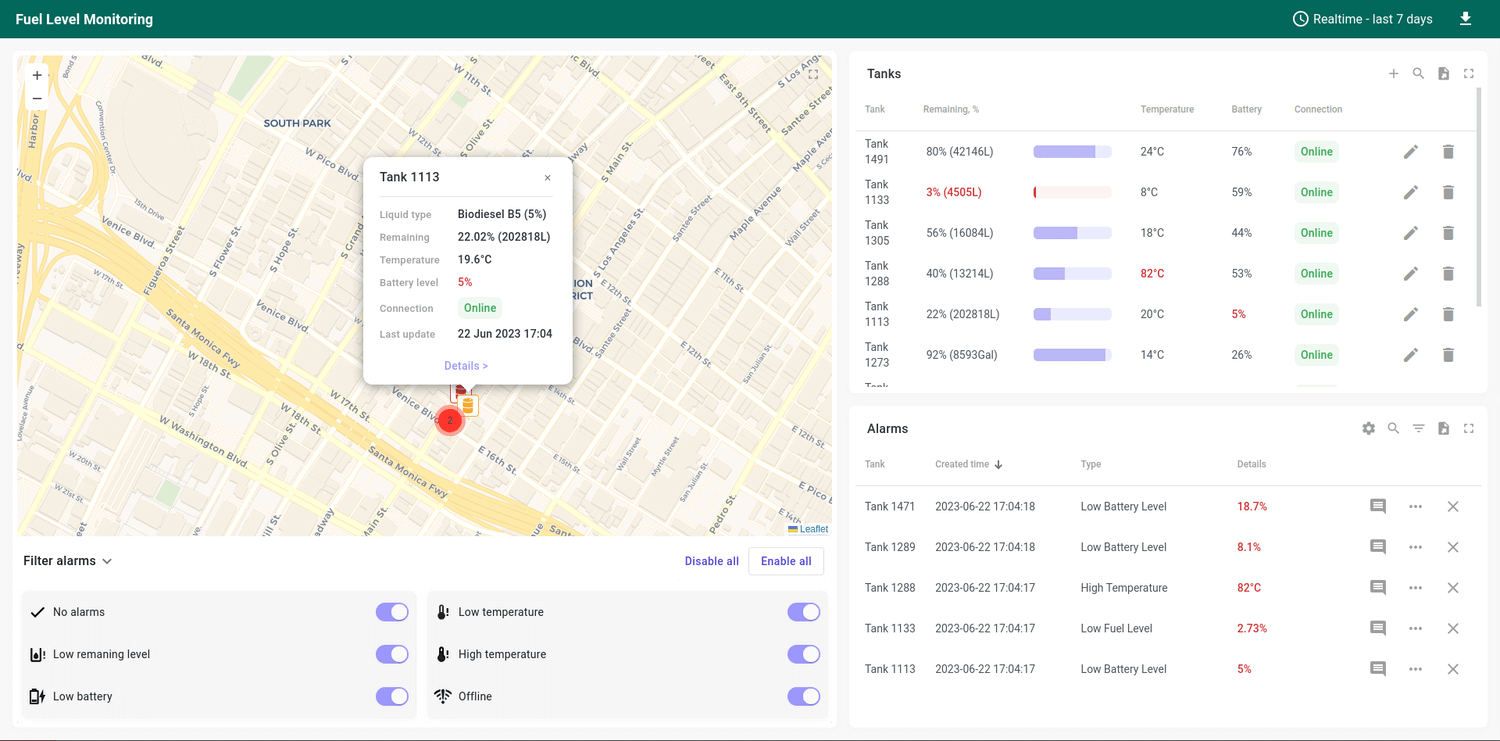Edit Tank 1491 using the pencil icon
Screen dimensions: 1500x741
[1411, 151]
